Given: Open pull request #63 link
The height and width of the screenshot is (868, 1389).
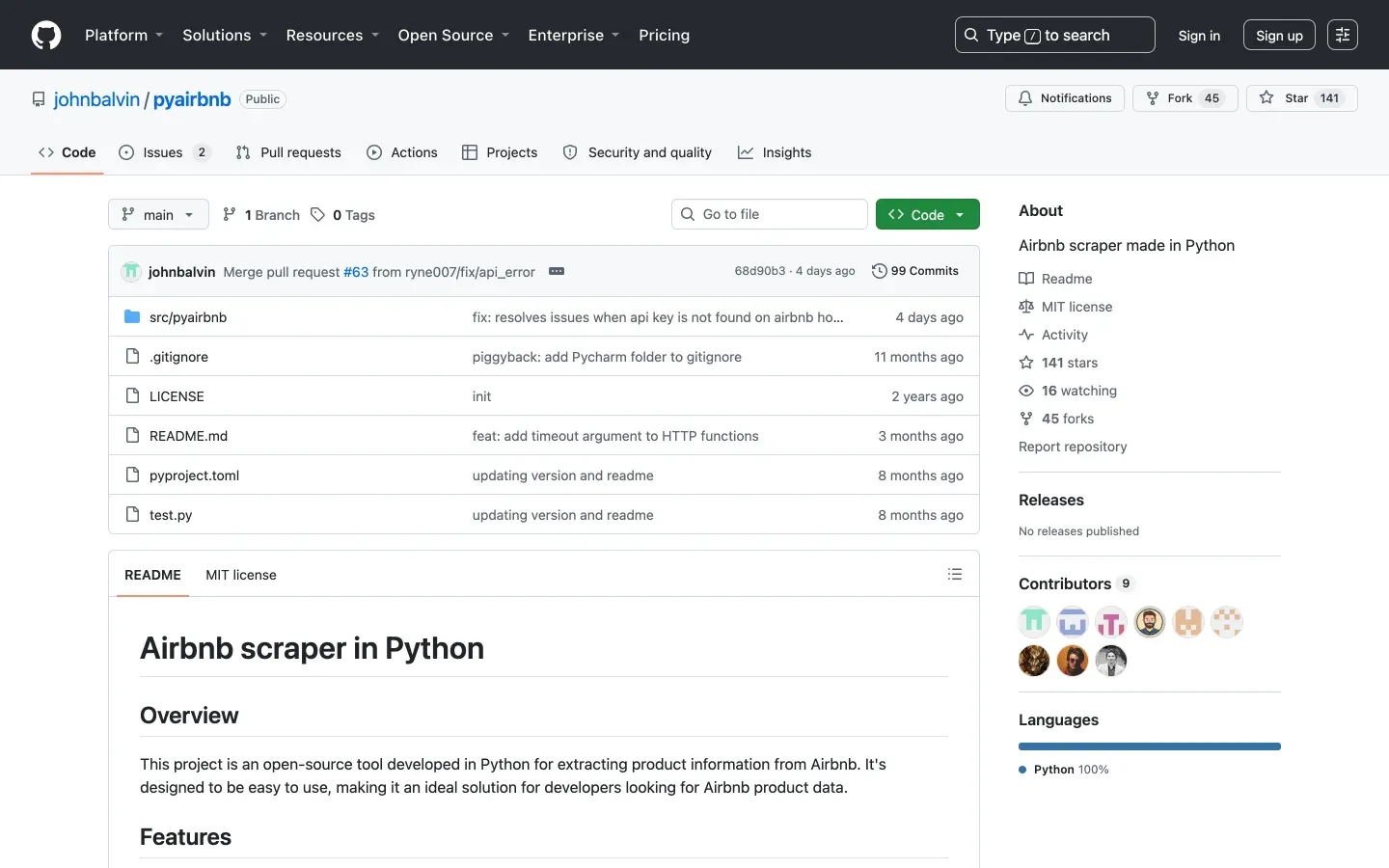Looking at the screenshot, I should pyautogui.click(x=356, y=272).
